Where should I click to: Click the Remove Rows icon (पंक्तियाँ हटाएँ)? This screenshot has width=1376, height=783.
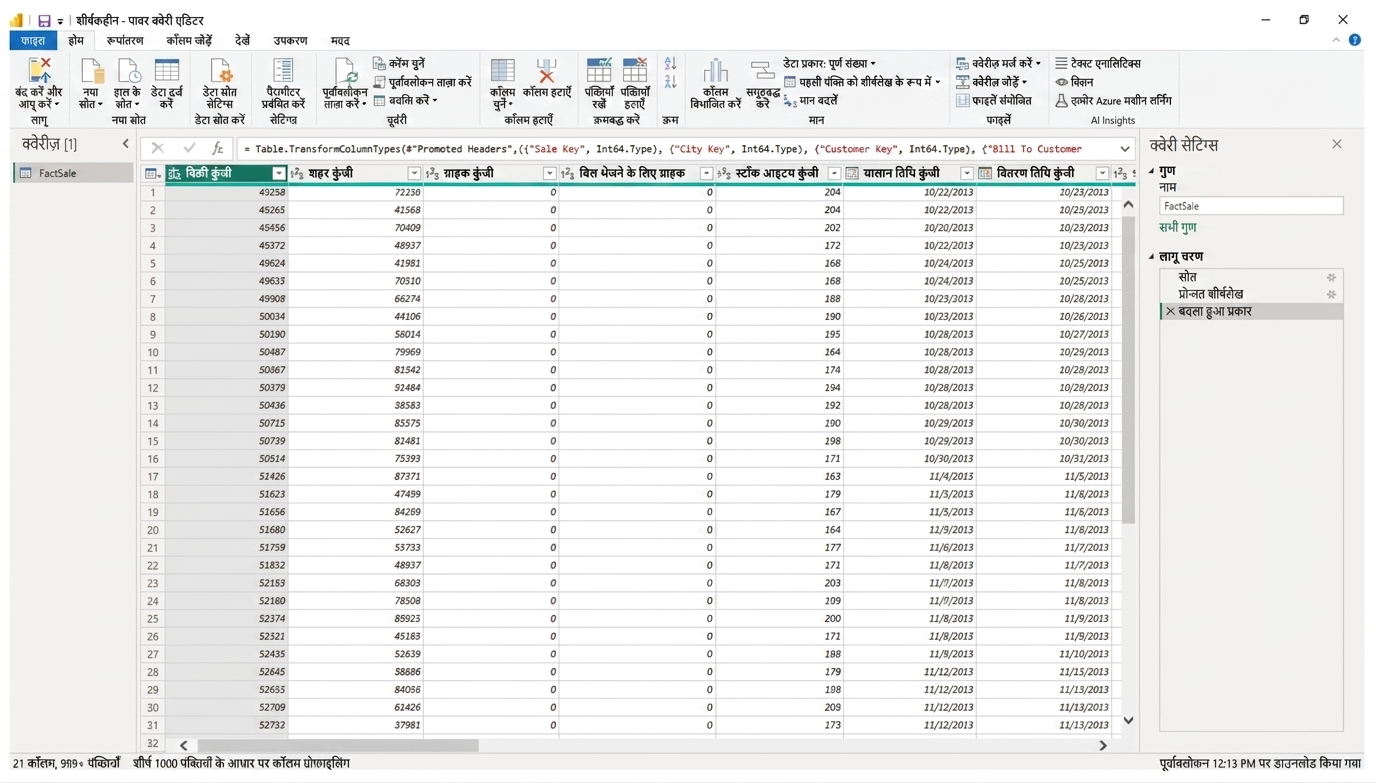tap(635, 70)
